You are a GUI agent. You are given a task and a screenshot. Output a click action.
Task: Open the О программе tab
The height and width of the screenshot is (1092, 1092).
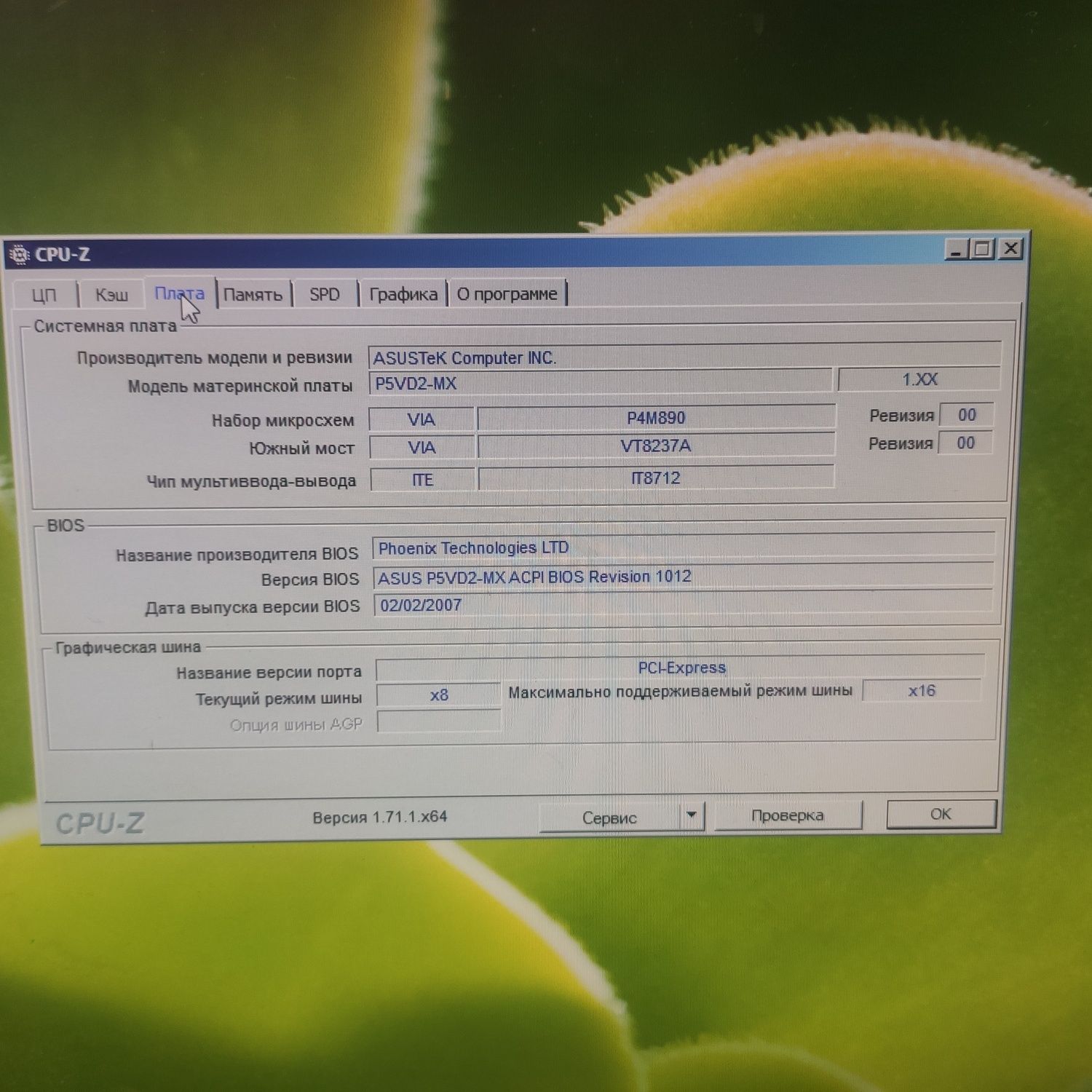507,294
